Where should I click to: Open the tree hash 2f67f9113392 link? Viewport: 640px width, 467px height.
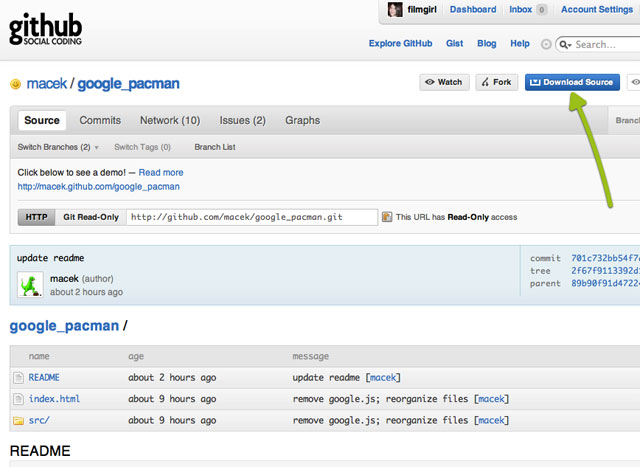point(605,271)
